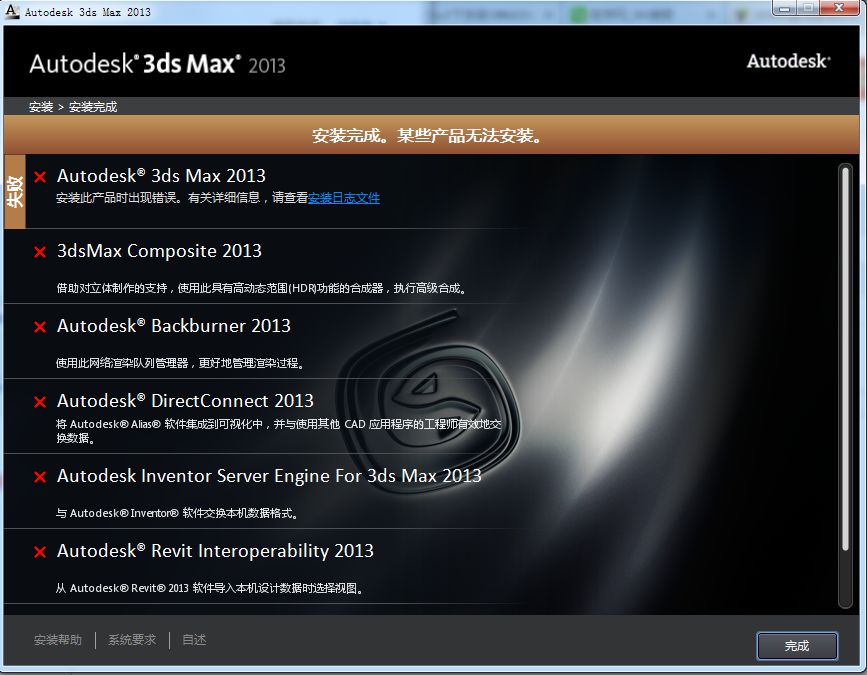Click the 安装 > 安装完成 breadcrumb text
867x675 pixels.
tap(73, 107)
